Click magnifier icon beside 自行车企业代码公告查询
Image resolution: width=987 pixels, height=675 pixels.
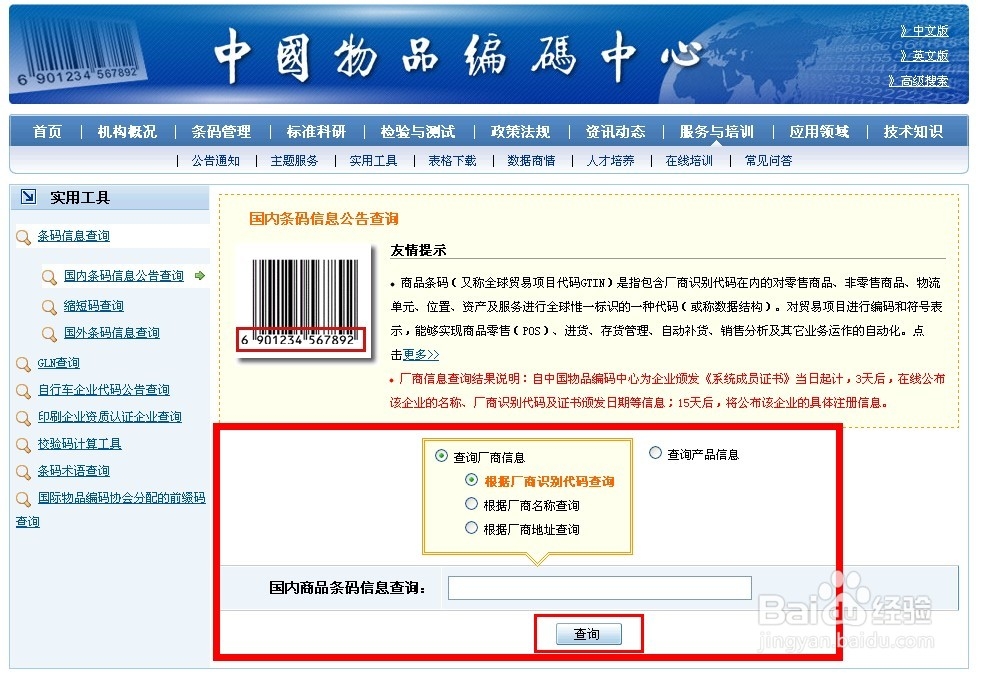(x=23, y=392)
